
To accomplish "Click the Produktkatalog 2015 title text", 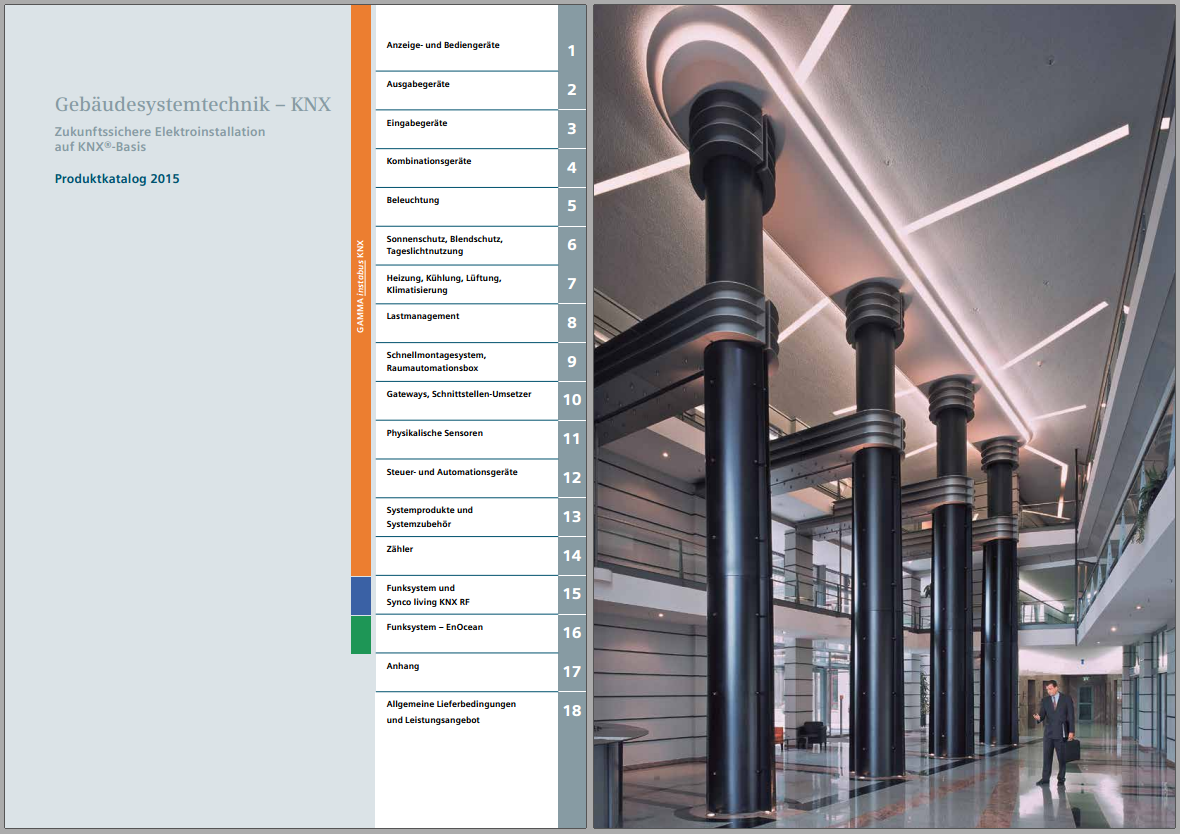I will click(x=117, y=179).
